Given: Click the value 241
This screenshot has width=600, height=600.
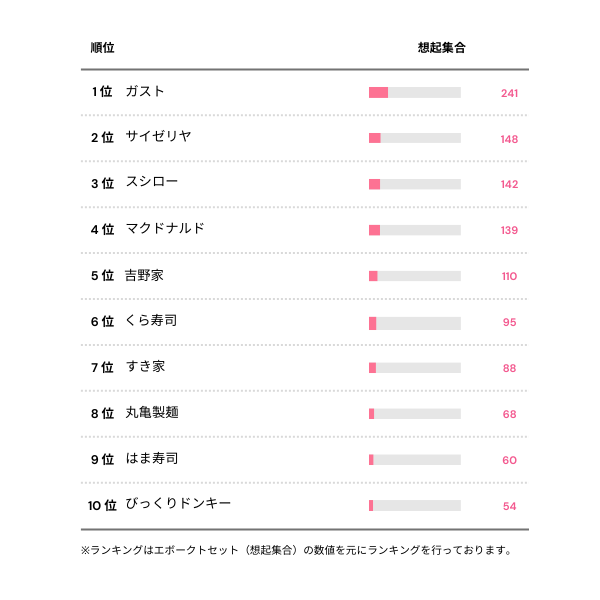Looking at the screenshot, I should coord(509,93).
